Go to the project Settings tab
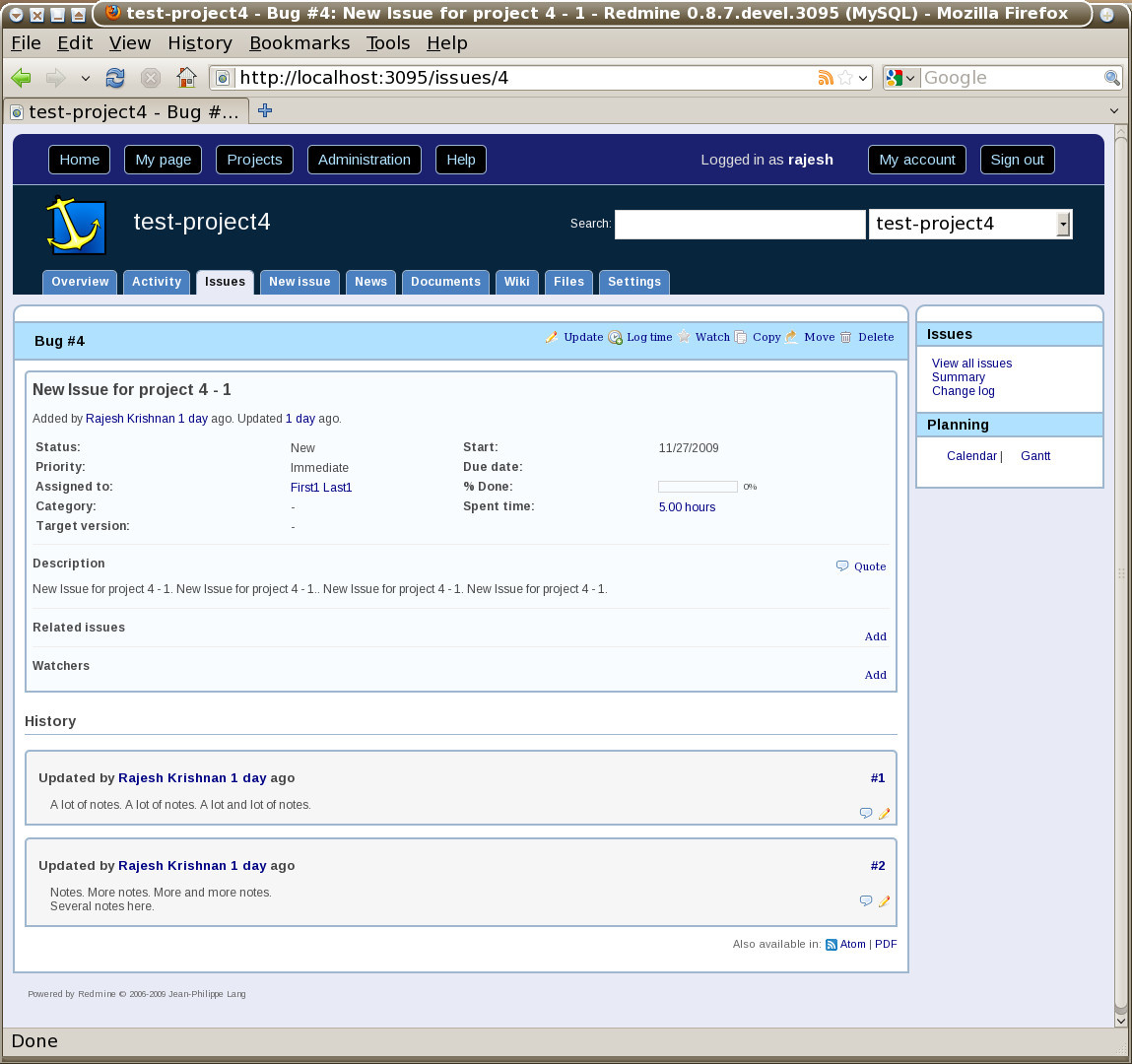Screen dimensions: 1132x1064 point(634,282)
